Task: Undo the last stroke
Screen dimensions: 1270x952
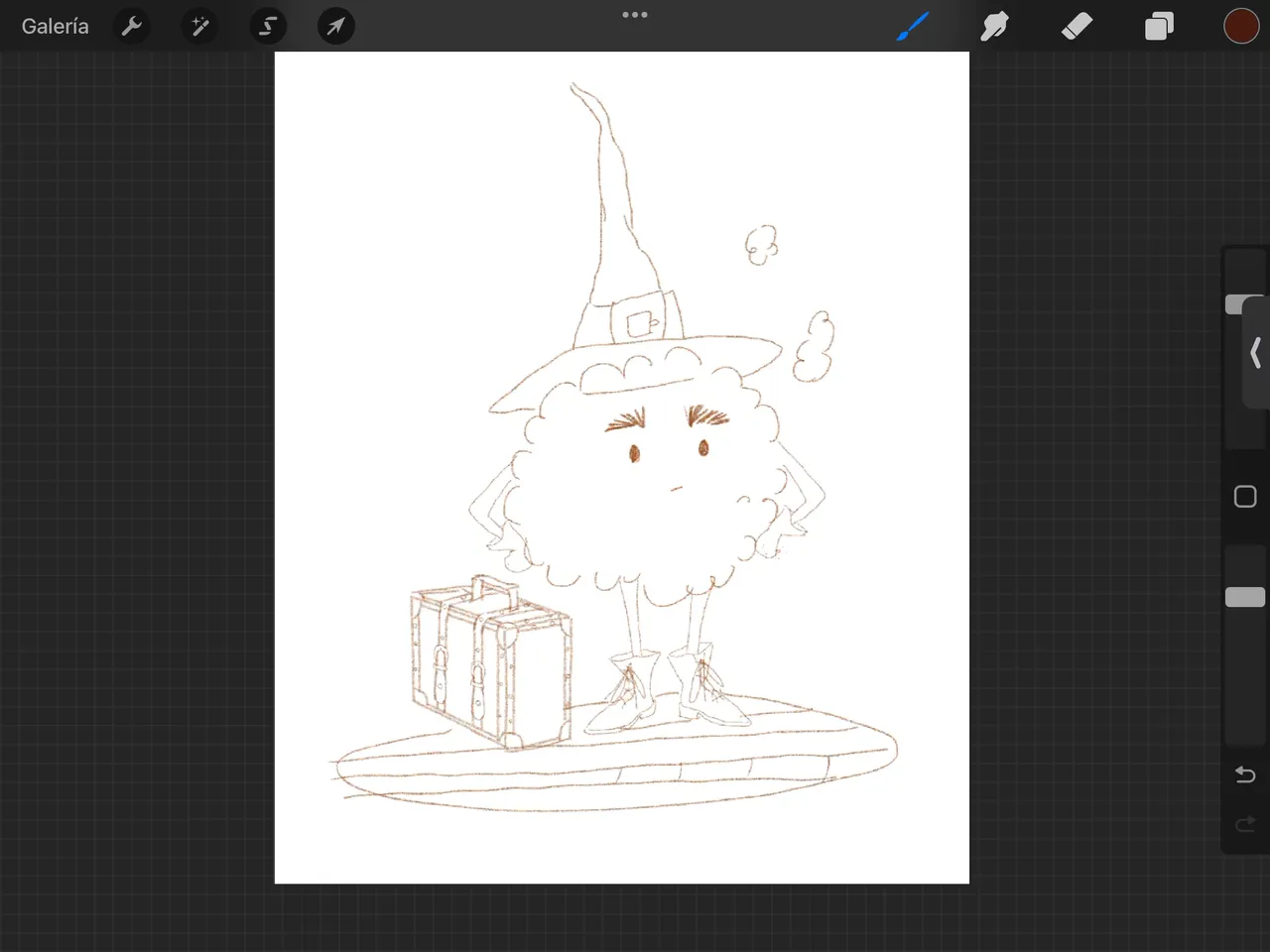Action: [1245, 774]
